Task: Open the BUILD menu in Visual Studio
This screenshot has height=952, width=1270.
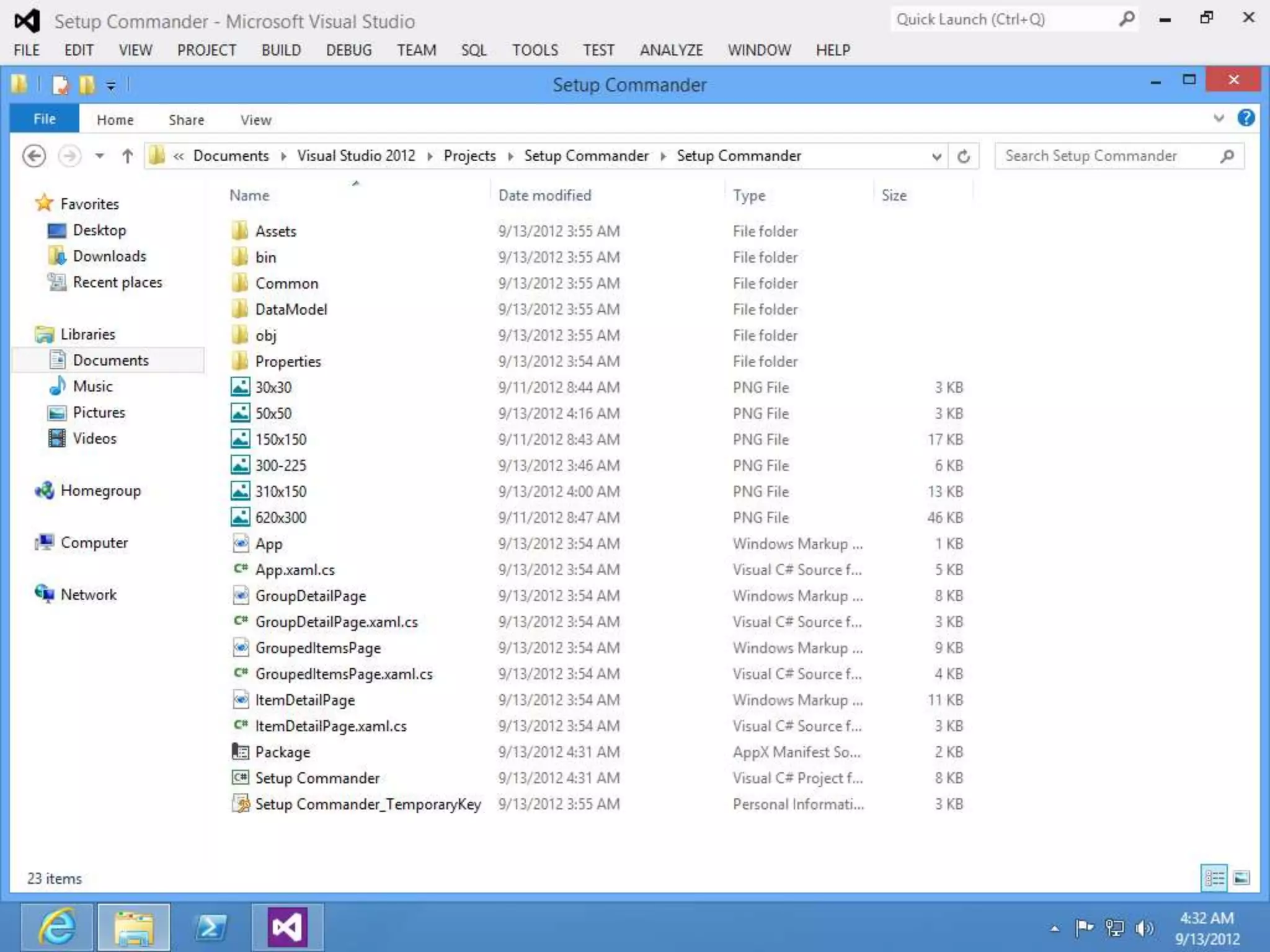Action: point(281,50)
